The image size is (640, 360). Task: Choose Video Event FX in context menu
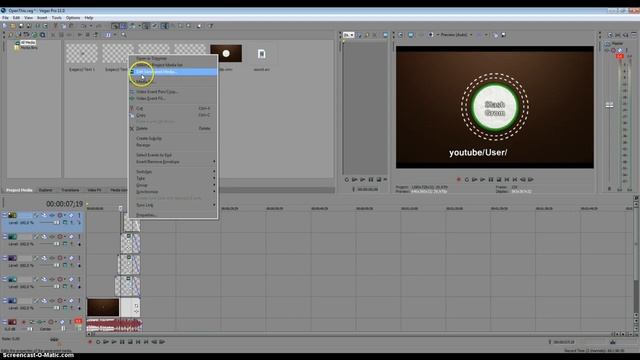(x=173, y=98)
